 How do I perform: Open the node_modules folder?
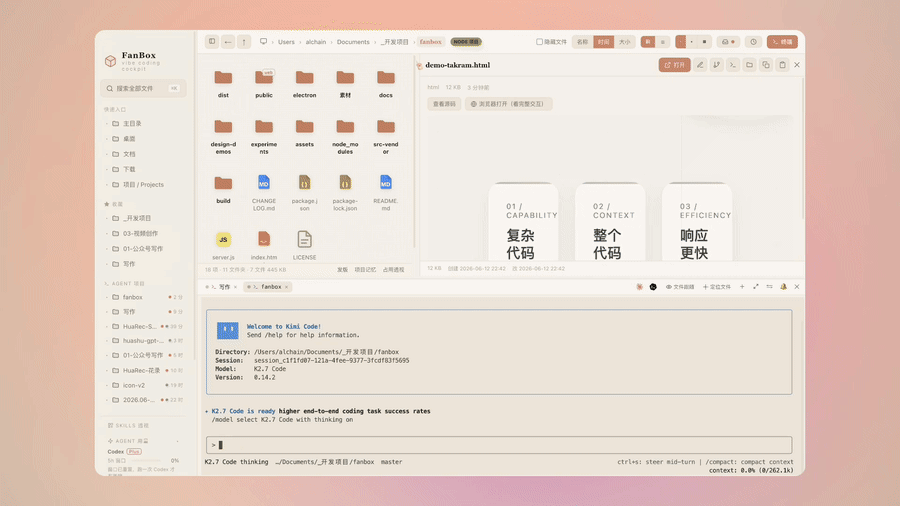click(345, 136)
